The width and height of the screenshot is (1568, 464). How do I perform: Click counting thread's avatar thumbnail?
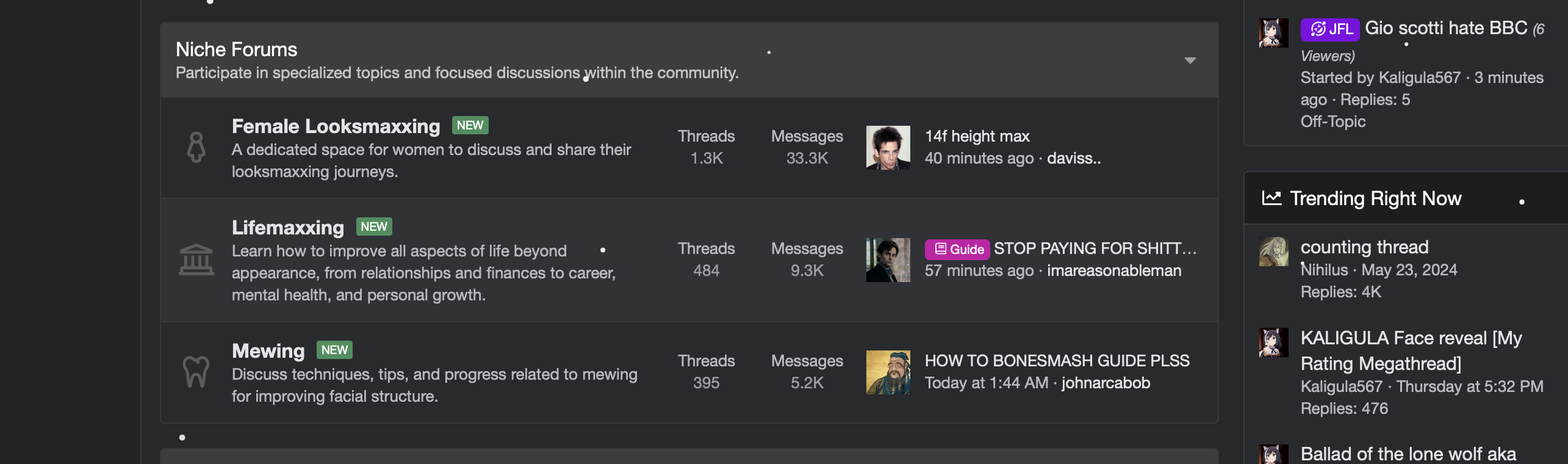(1273, 252)
